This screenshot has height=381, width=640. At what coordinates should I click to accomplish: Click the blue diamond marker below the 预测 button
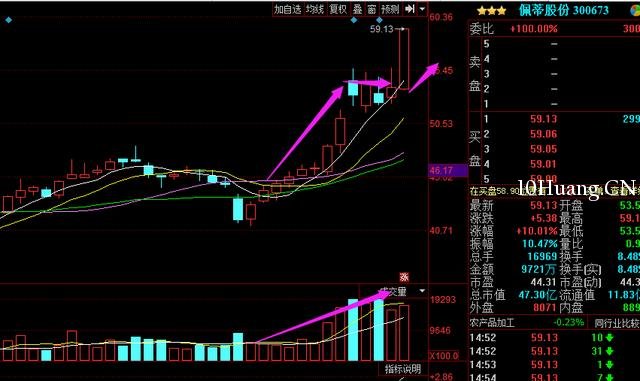[380, 20]
